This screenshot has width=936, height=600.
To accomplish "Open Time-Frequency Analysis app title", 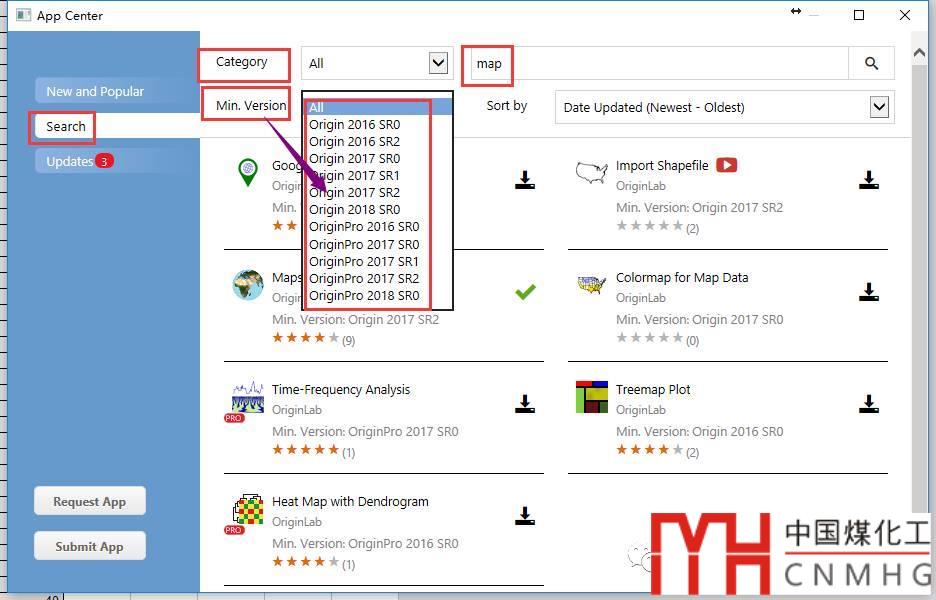I will [341, 390].
